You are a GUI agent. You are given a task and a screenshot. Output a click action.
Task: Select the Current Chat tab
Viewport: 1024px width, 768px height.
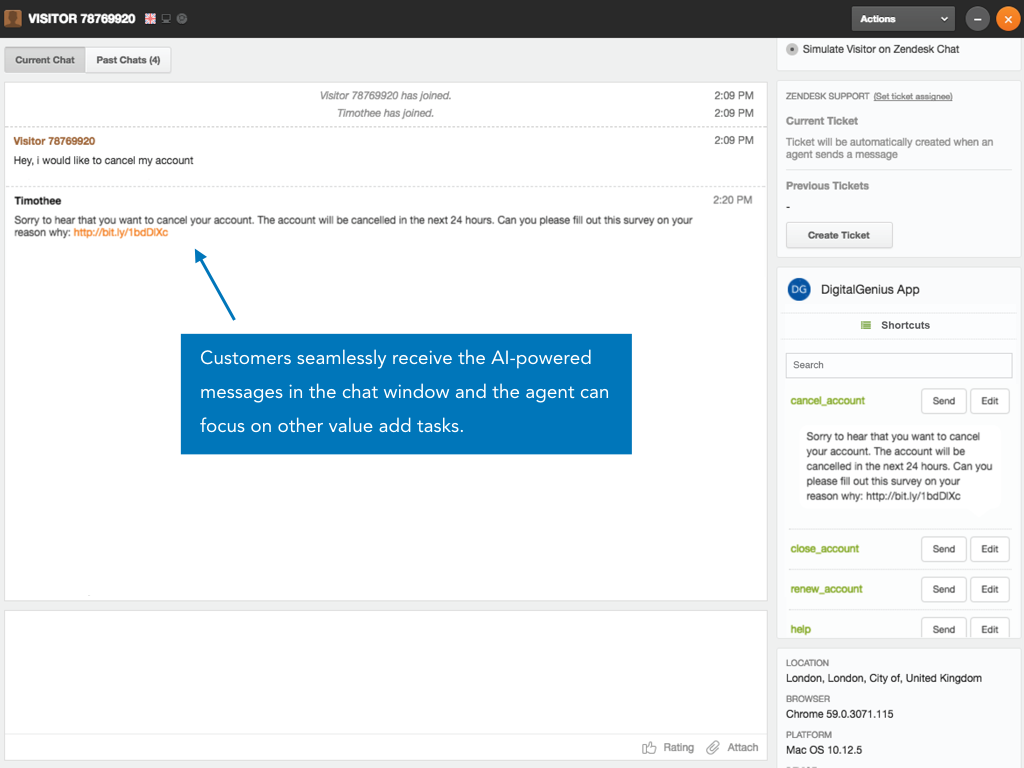point(45,60)
